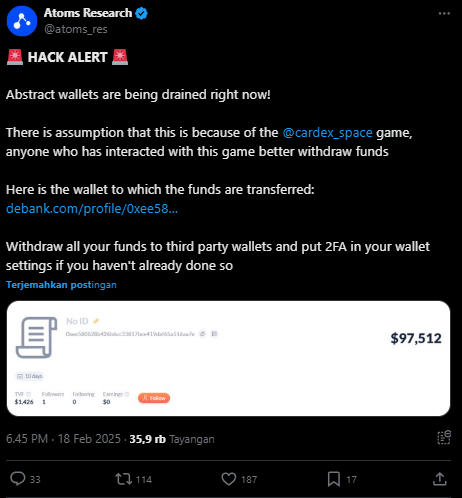Click Terjemahkan postingan to translate

pyautogui.click(x=61, y=285)
